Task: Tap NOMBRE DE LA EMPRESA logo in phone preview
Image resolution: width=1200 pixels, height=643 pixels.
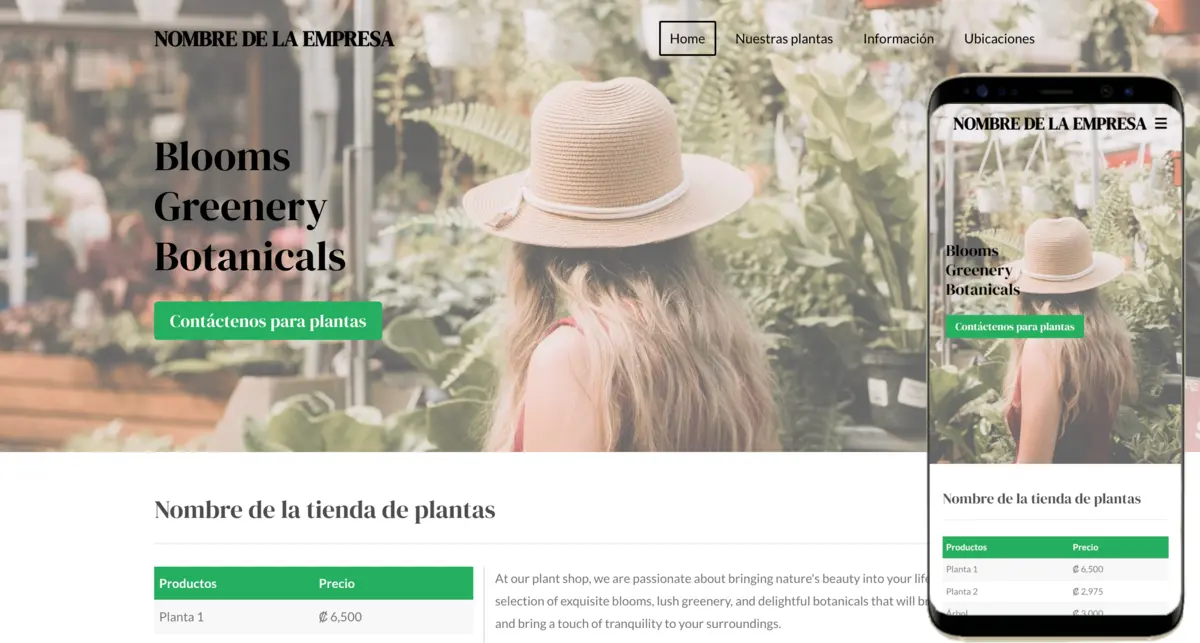Action: 1049,124
